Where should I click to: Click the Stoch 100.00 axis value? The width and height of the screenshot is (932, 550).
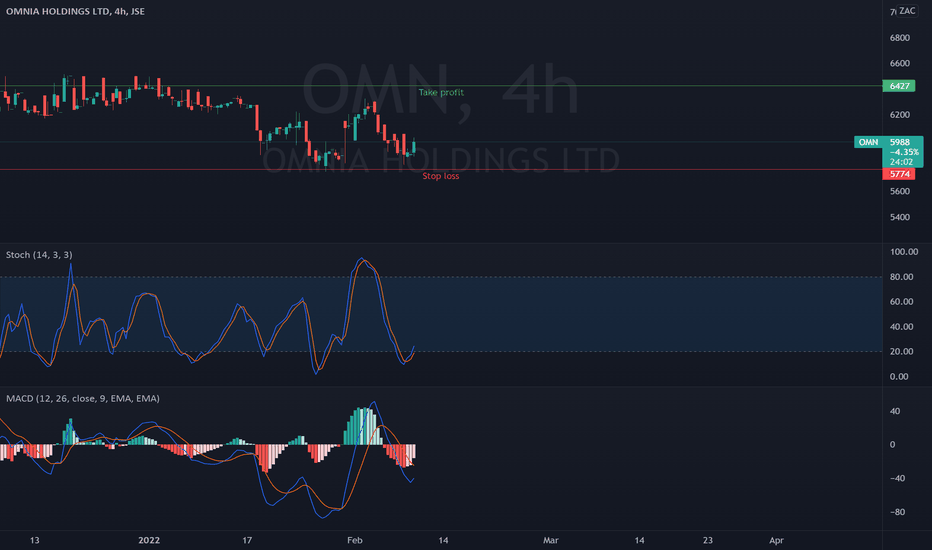pos(903,252)
